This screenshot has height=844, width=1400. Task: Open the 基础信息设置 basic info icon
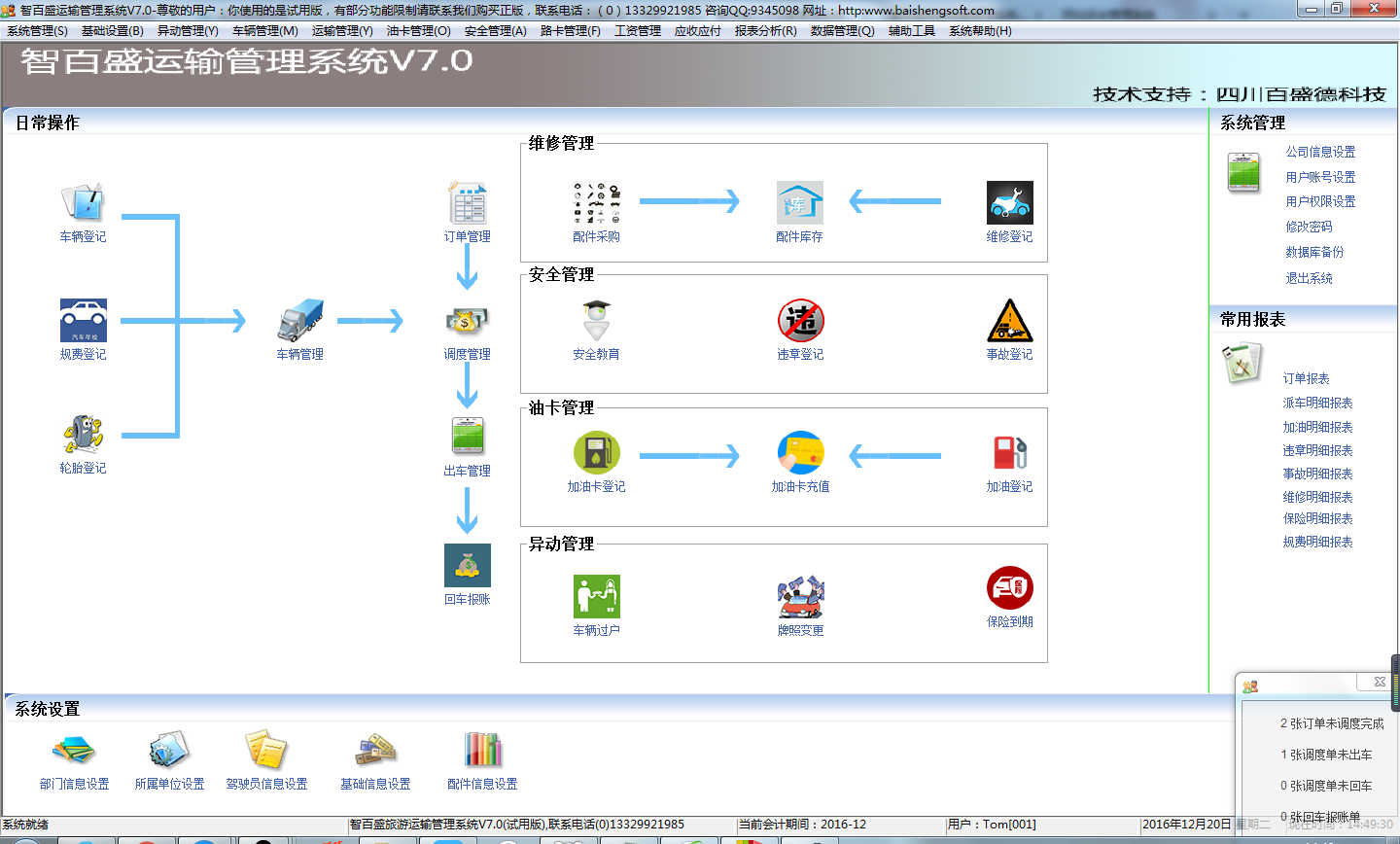point(375,750)
